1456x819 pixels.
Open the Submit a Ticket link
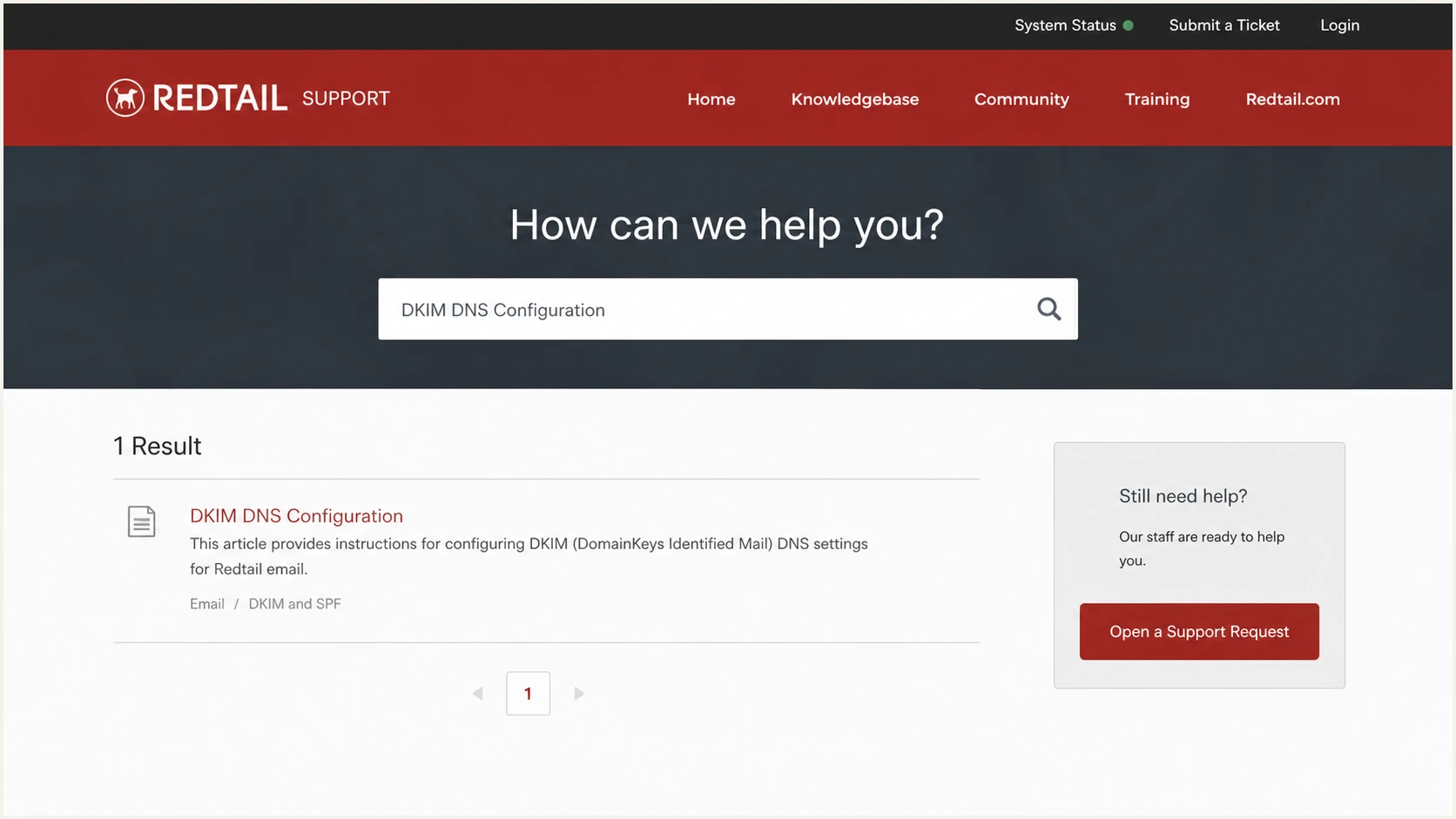(x=1223, y=25)
